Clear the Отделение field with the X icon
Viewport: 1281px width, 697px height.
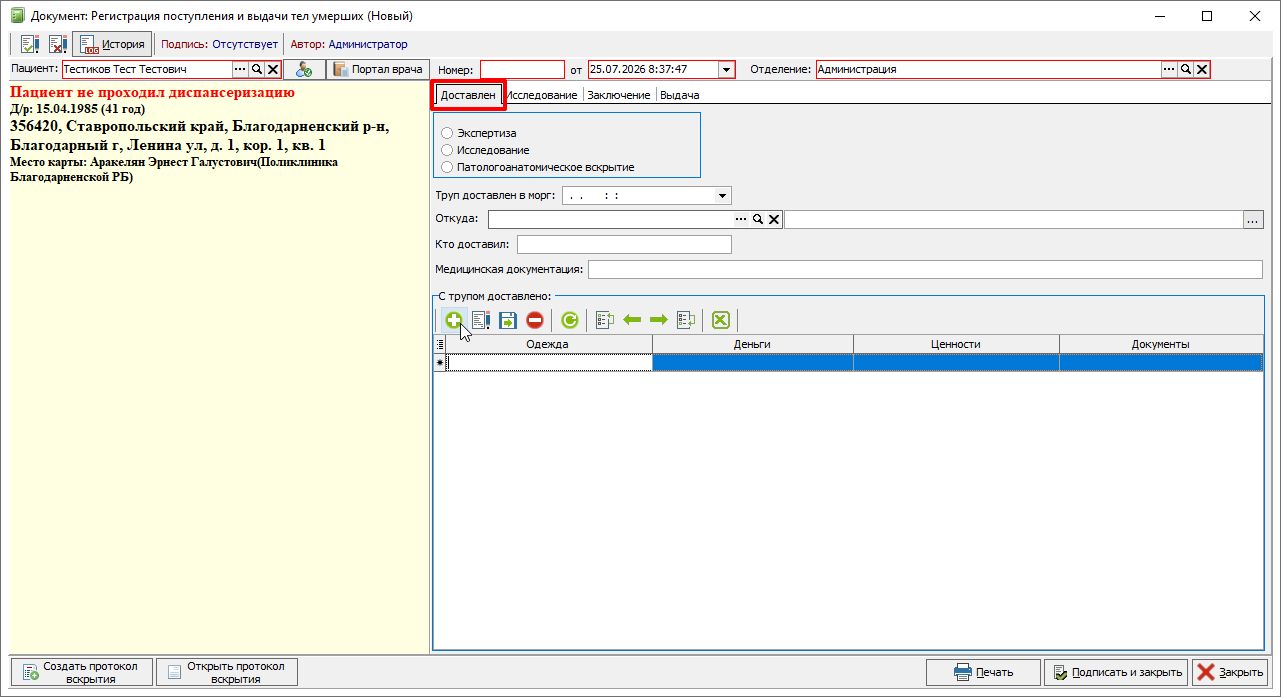tap(1202, 70)
